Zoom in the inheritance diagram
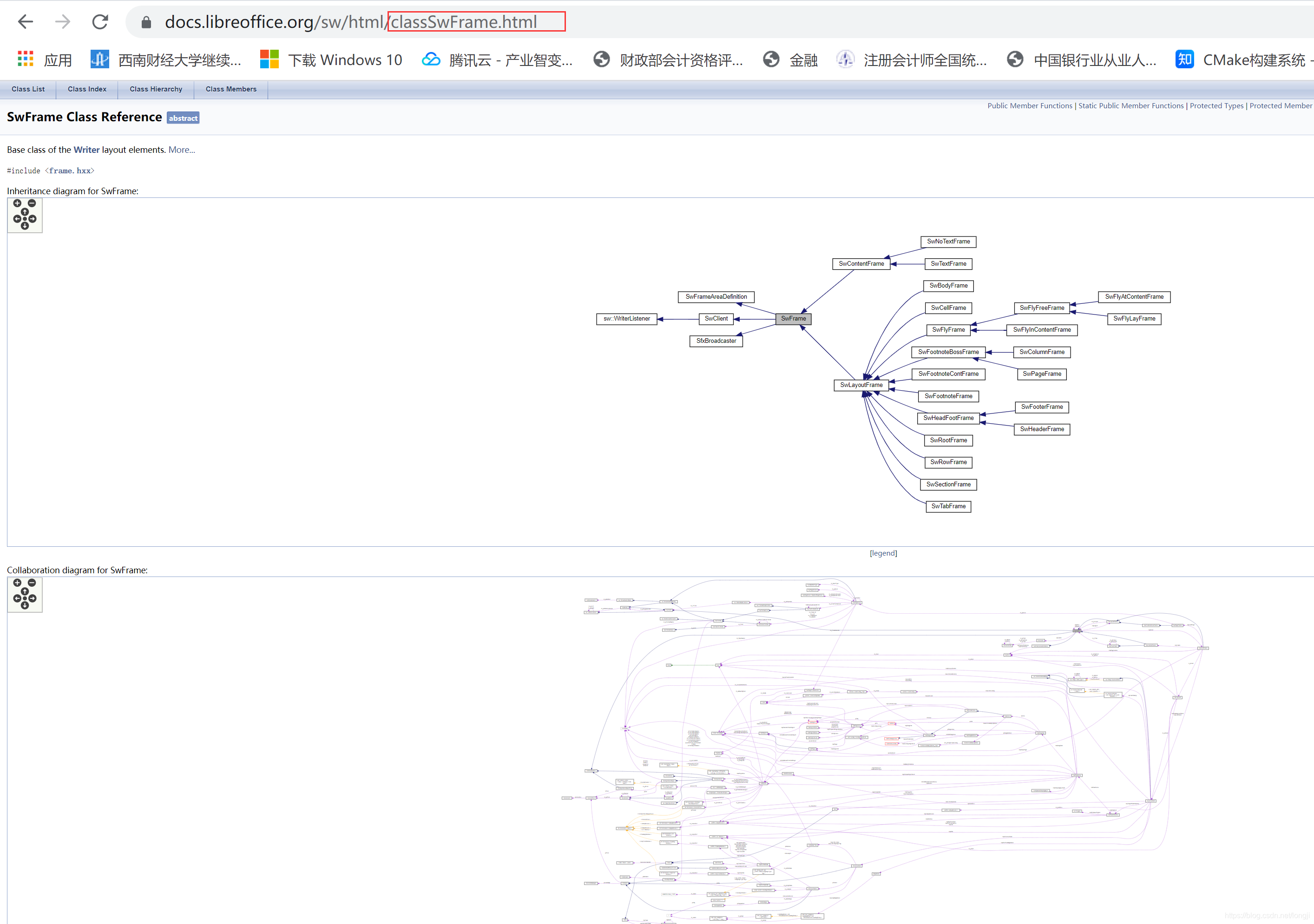The height and width of the screenshot is (924, 1314). [x=17, y=203]
